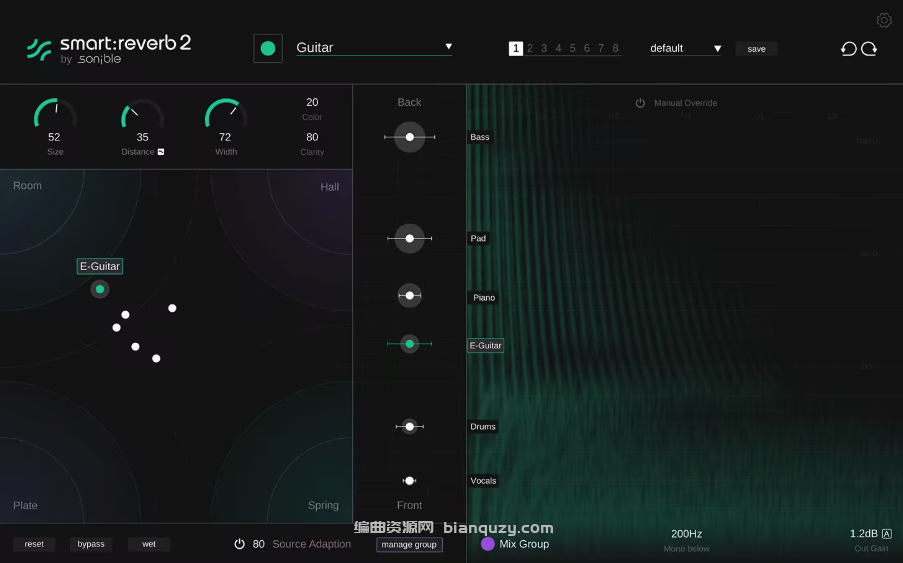903x563 pixels.
Task: Adjust the Distance knob
Action: pyautogui.click(x=142, y=113)
